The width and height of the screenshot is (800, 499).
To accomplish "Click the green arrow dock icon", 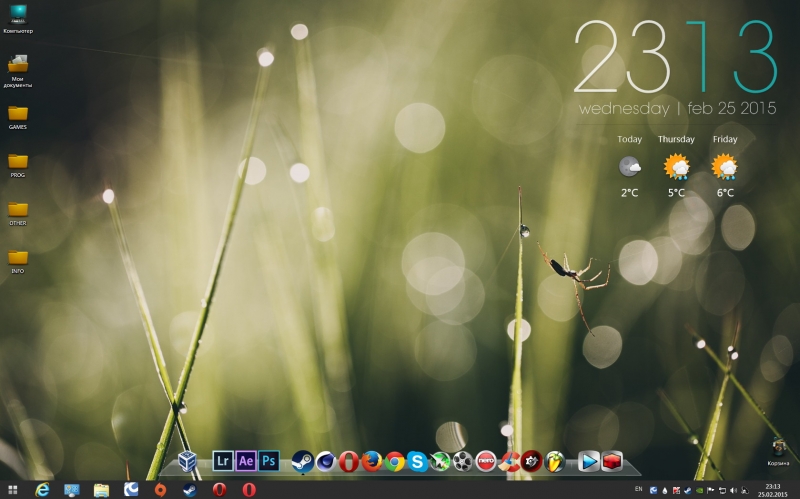I will click(440, 462).
